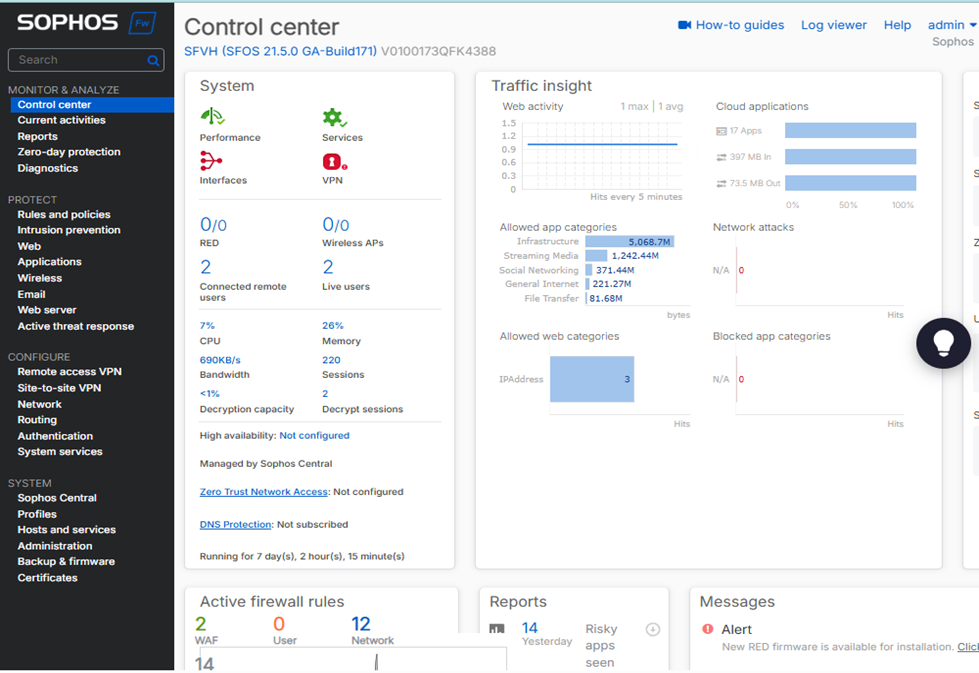
Task: Click the DNS Protection link
Action: [235, 524]
